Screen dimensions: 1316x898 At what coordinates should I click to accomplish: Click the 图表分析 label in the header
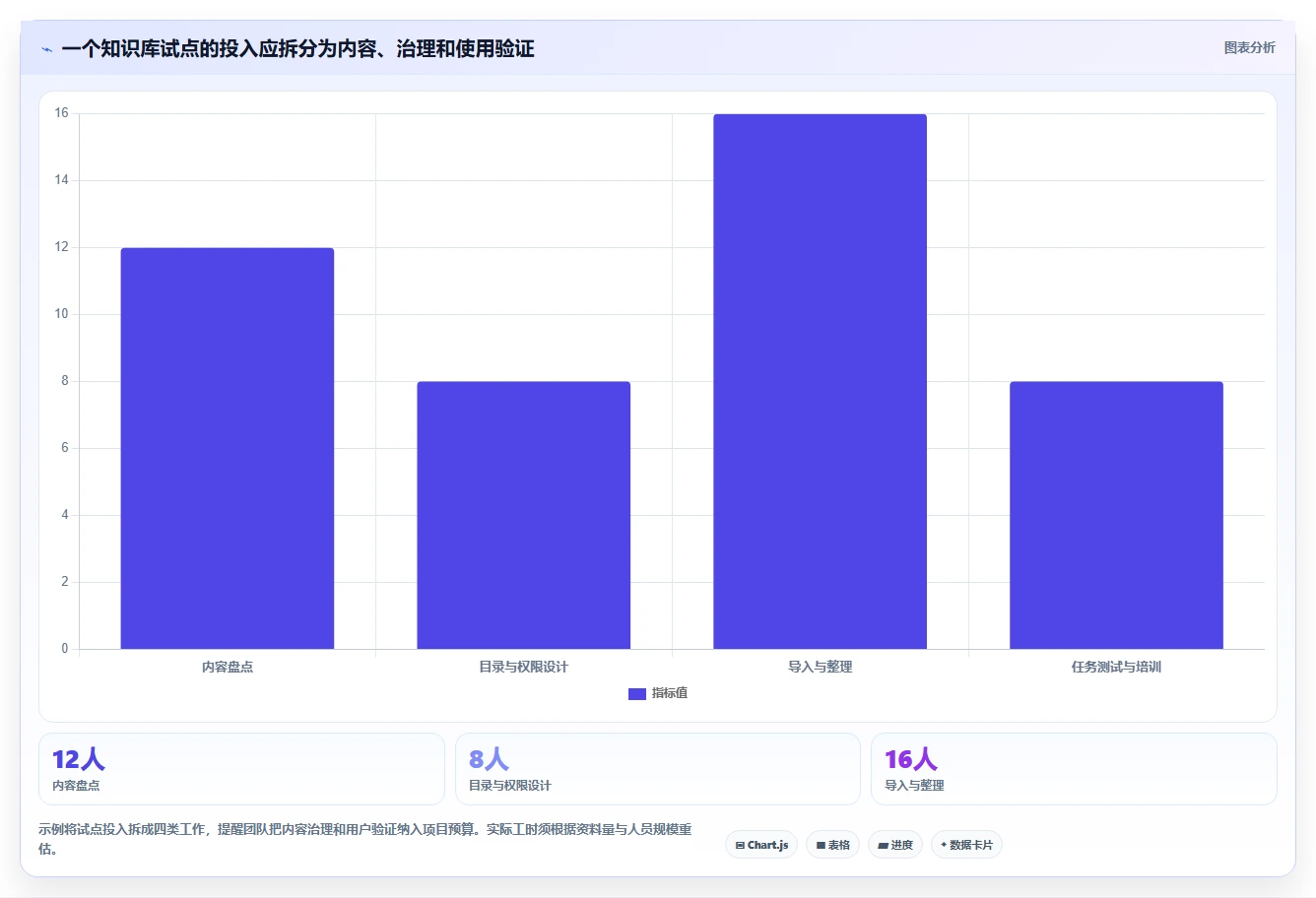(1249, 47)
